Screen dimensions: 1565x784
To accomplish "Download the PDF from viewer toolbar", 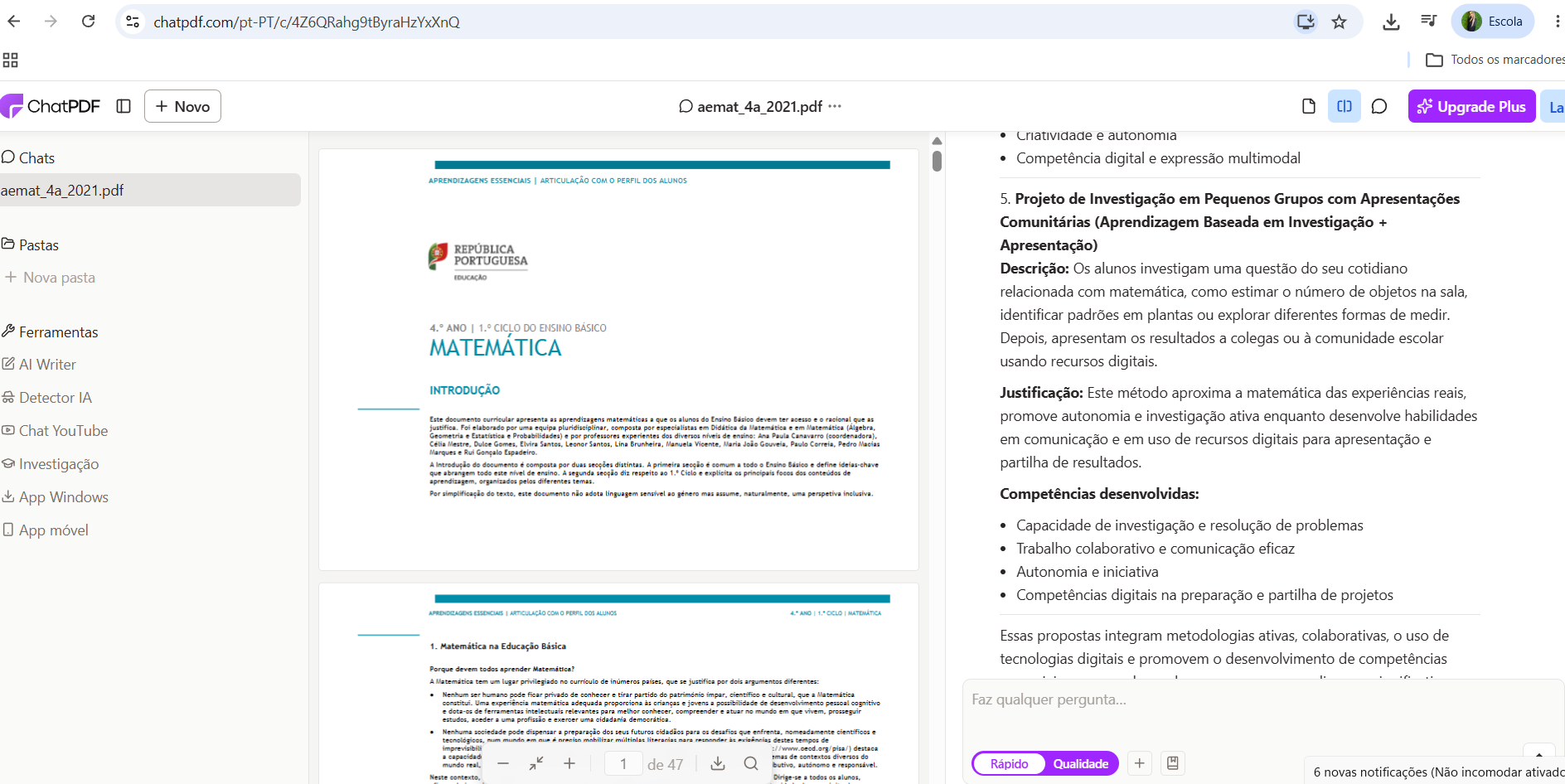I will (718, 763).
